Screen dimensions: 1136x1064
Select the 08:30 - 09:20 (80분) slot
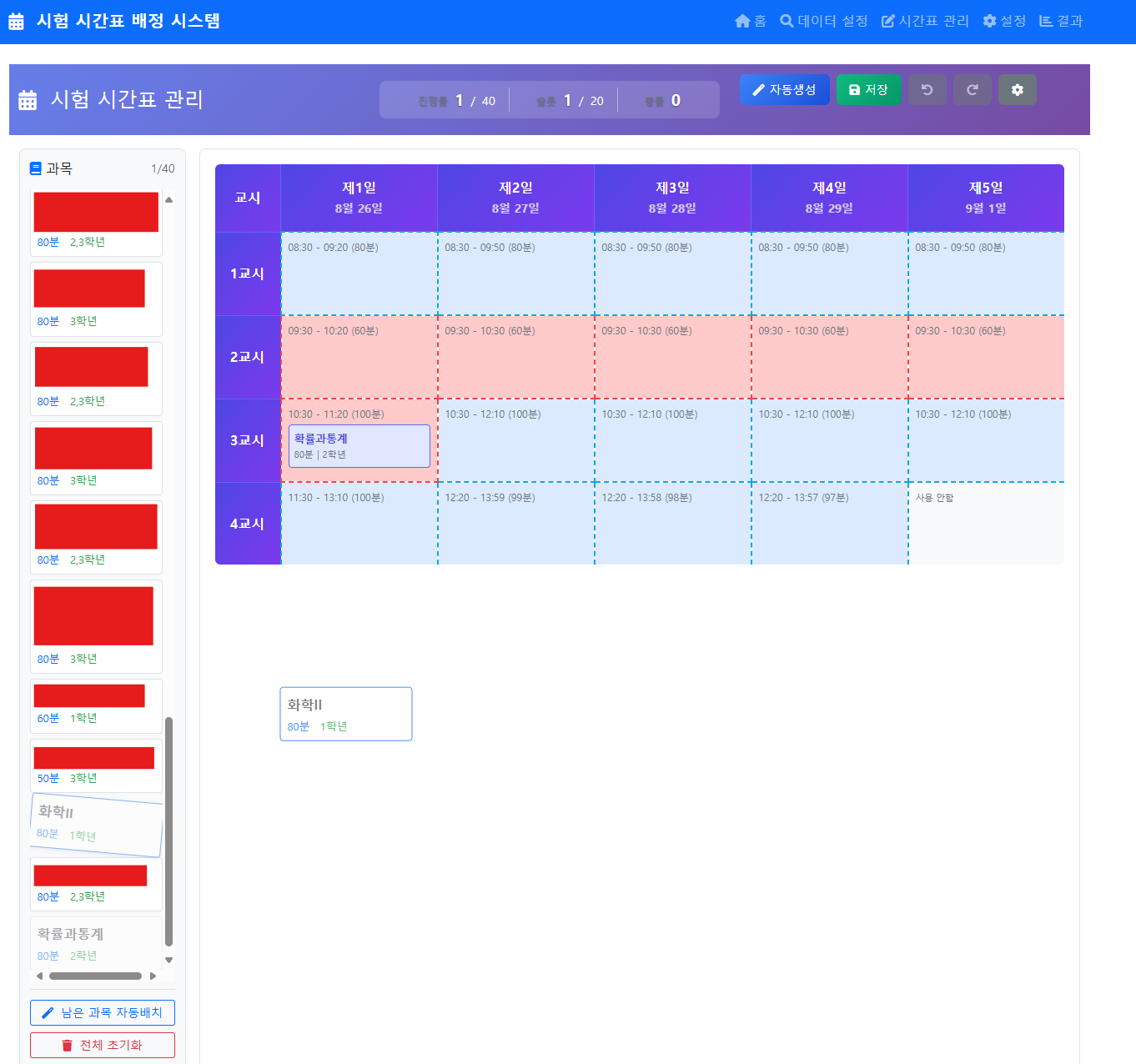pyautogui.click(x=359, y=274)
